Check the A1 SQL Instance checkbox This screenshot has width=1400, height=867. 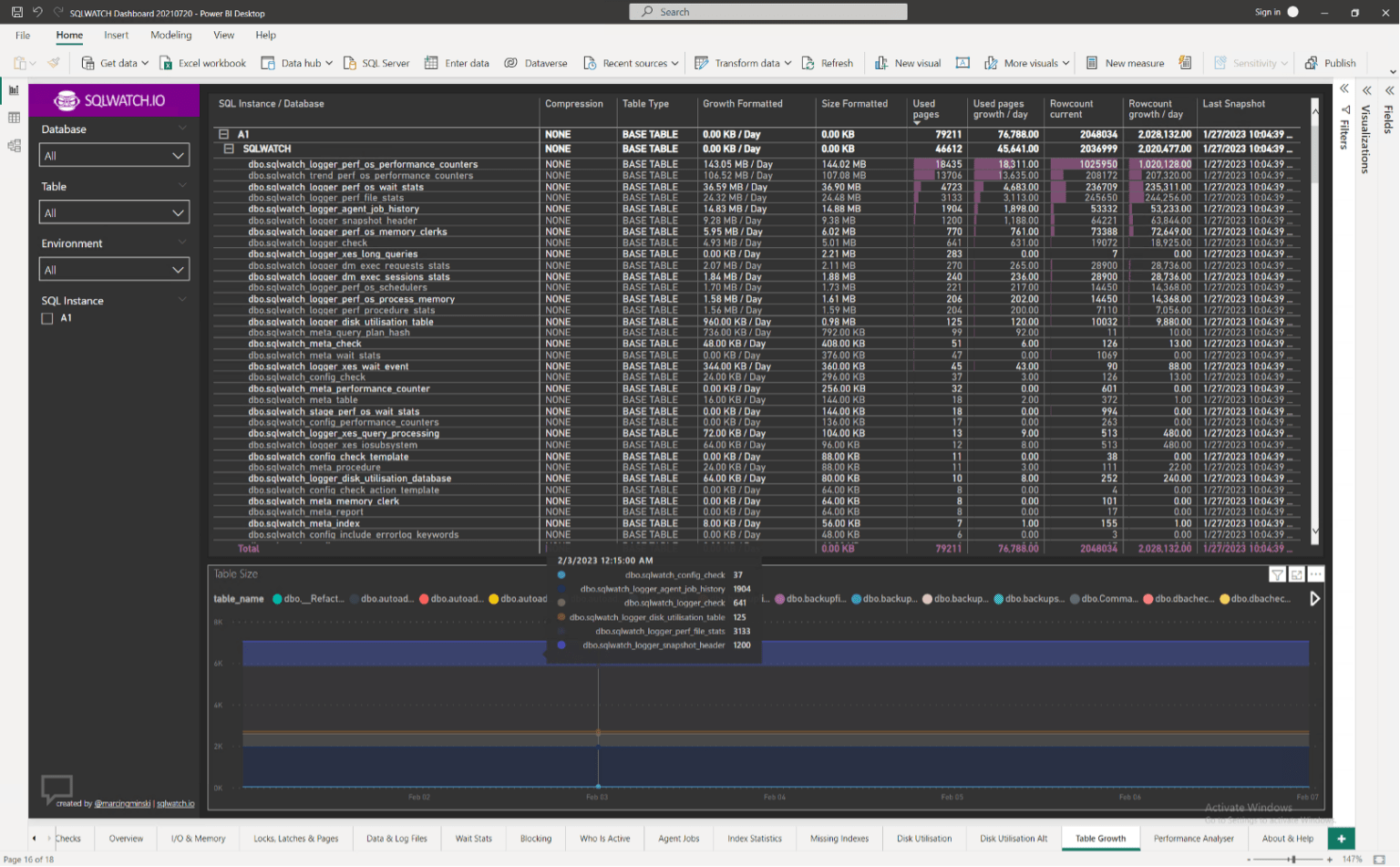tap(46, 318)
